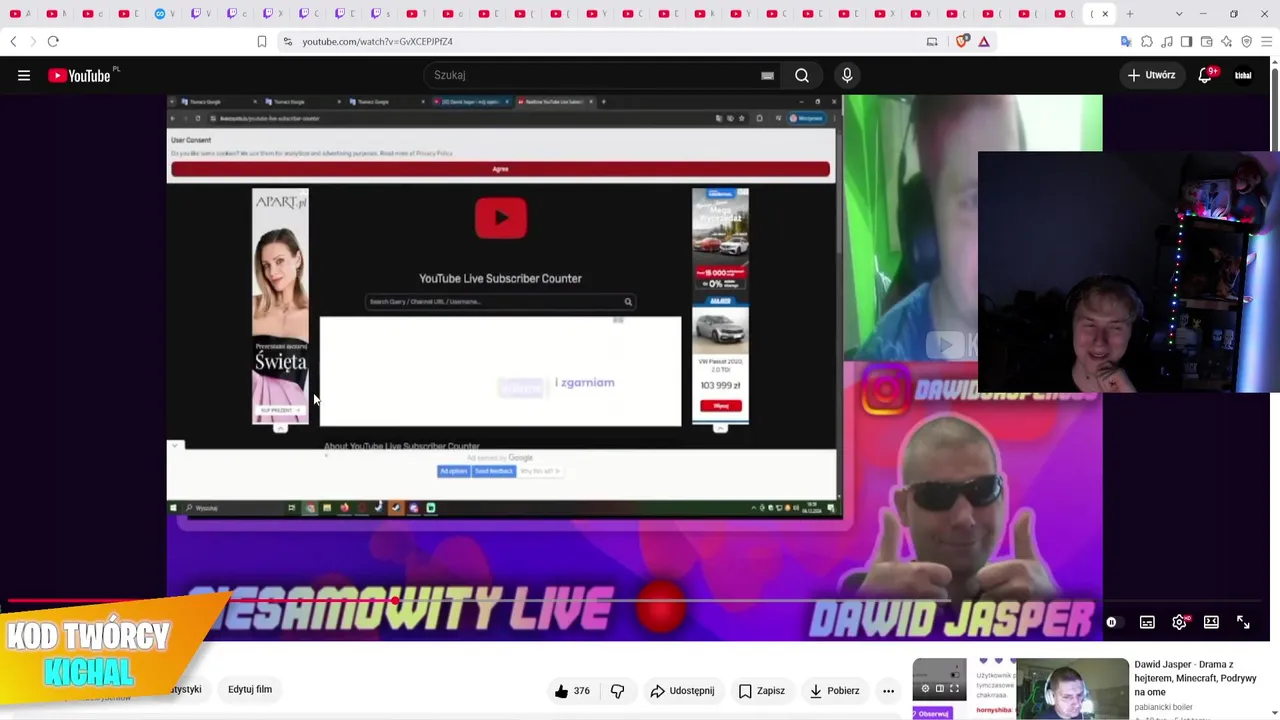Image resolution: width=1280 pixels, height=720 pixels.
Task: Open the video player settings gear
Action: [1179, 622]
